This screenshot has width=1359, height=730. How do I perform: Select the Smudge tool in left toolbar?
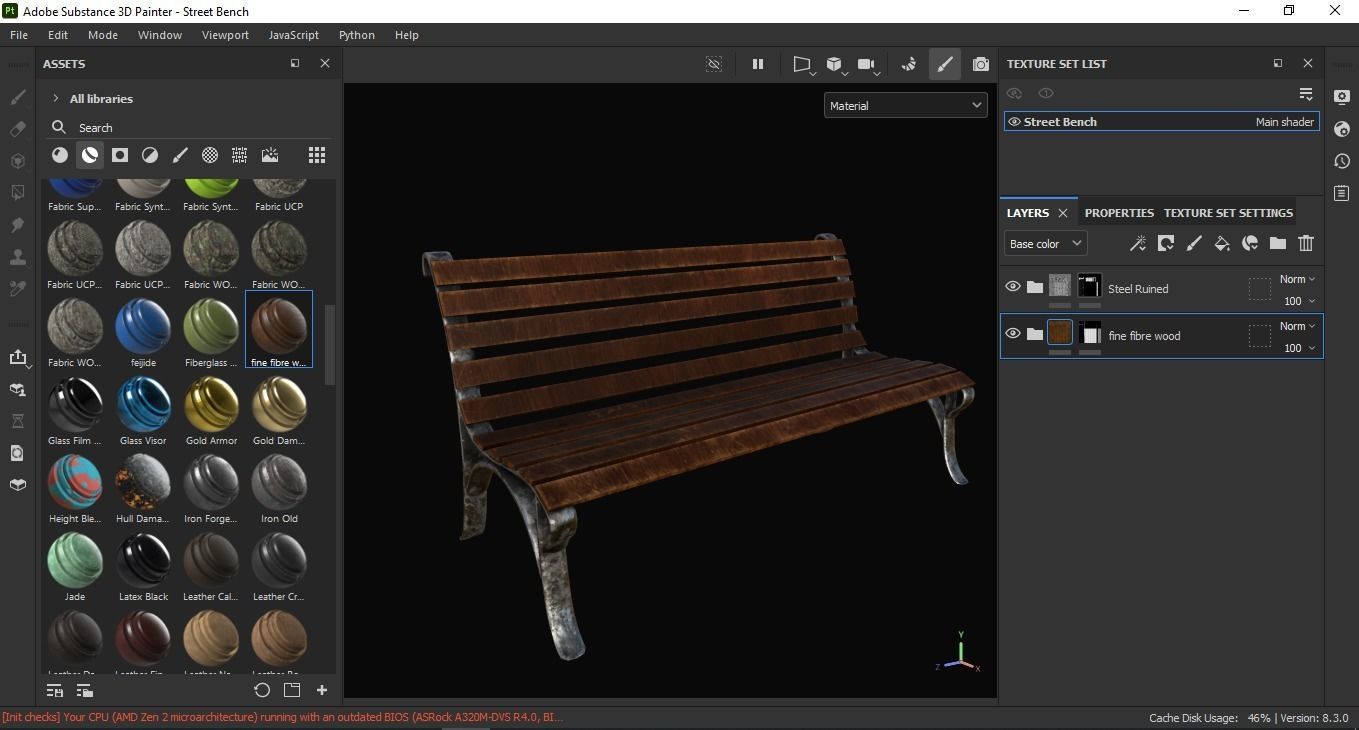pyautogui.click(x=17, y=225)
